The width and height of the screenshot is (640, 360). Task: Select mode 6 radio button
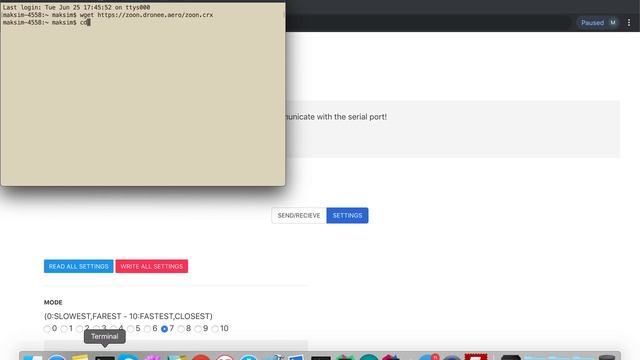tap(147, 329)
